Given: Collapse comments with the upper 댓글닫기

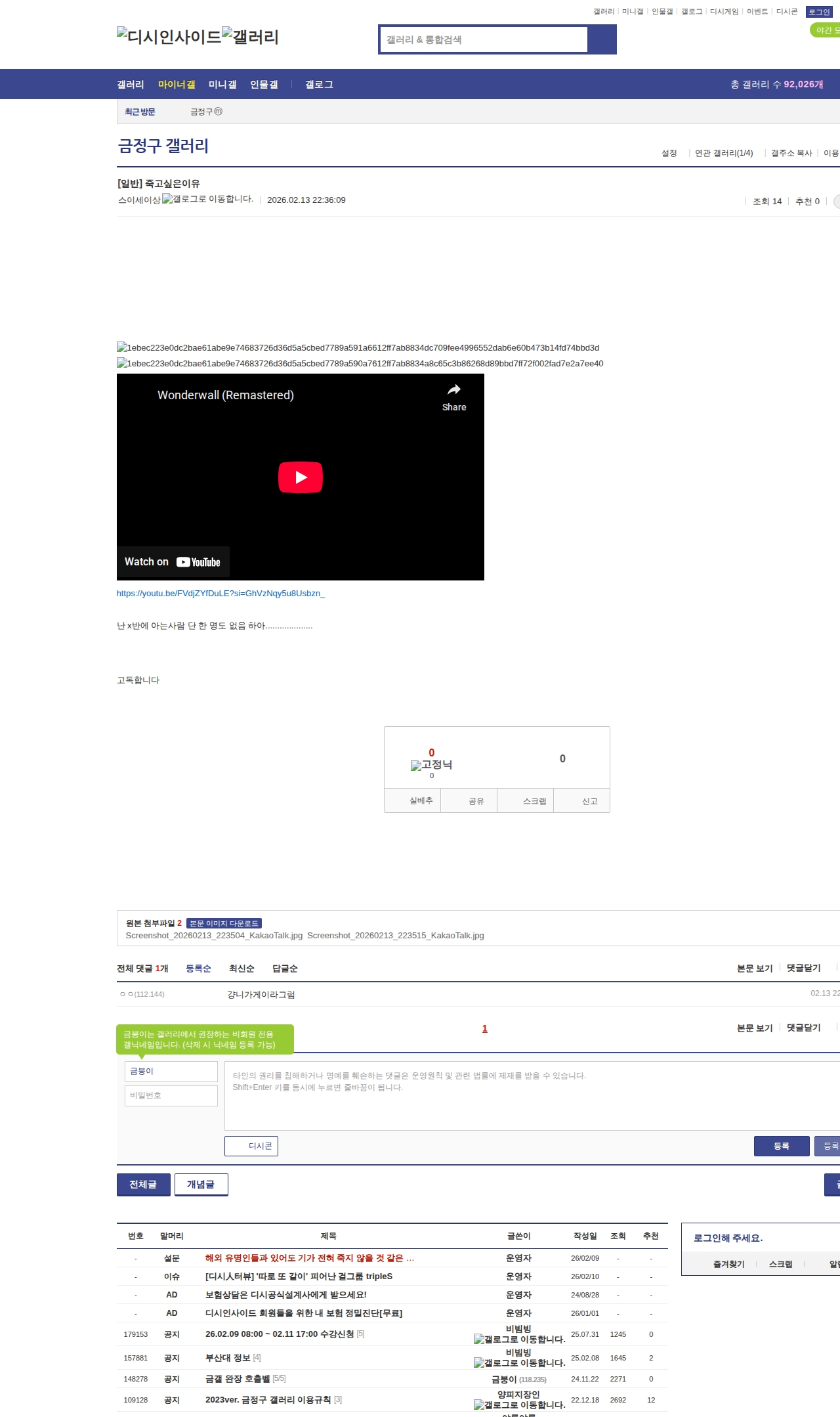Looking at the screenshot, I should [x=804, y=968].
